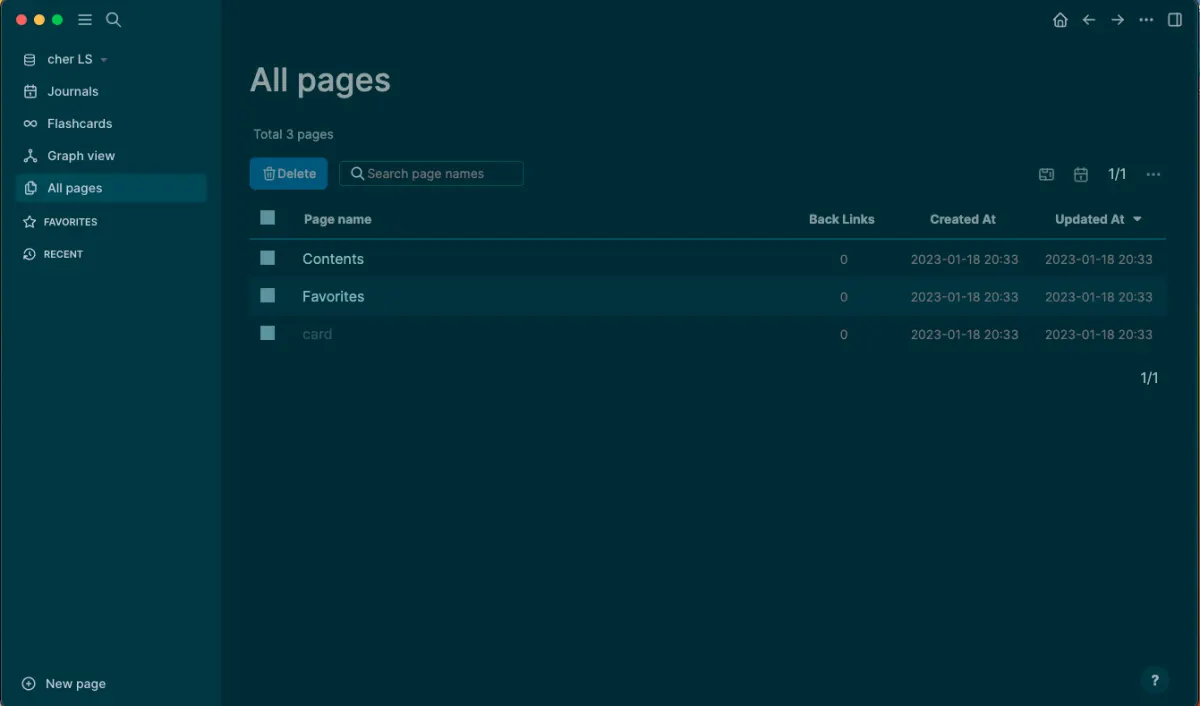
Task: Click the database icon beside cher LS
Action: coord(30,60)
